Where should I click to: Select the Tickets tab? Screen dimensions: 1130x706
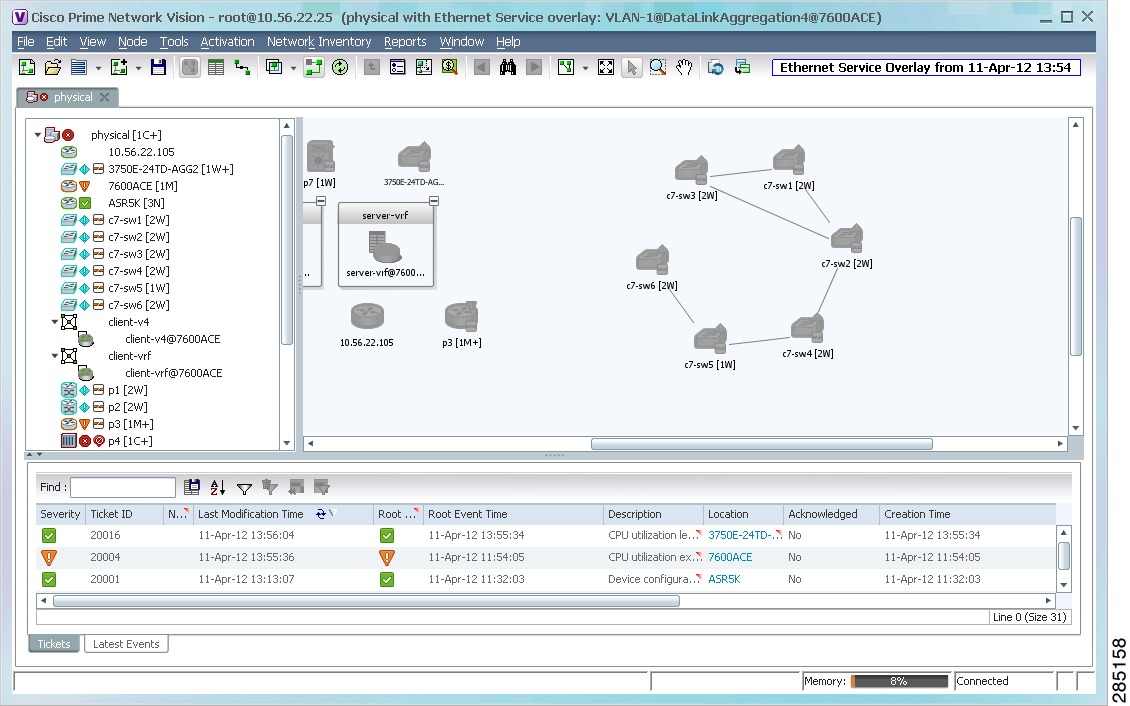(55, 644)
